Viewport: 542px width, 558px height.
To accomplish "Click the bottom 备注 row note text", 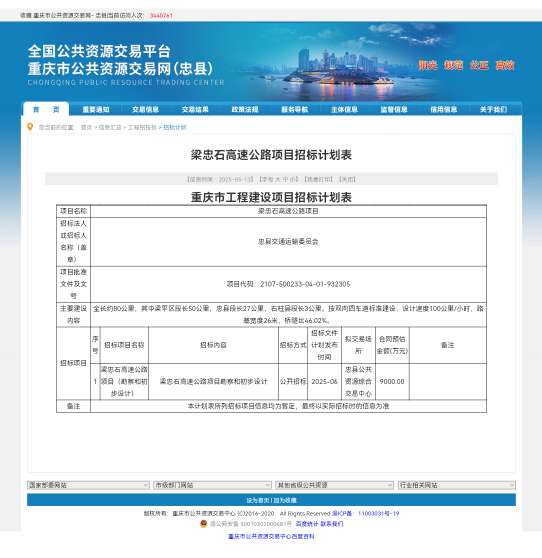I will coord(288,406).
